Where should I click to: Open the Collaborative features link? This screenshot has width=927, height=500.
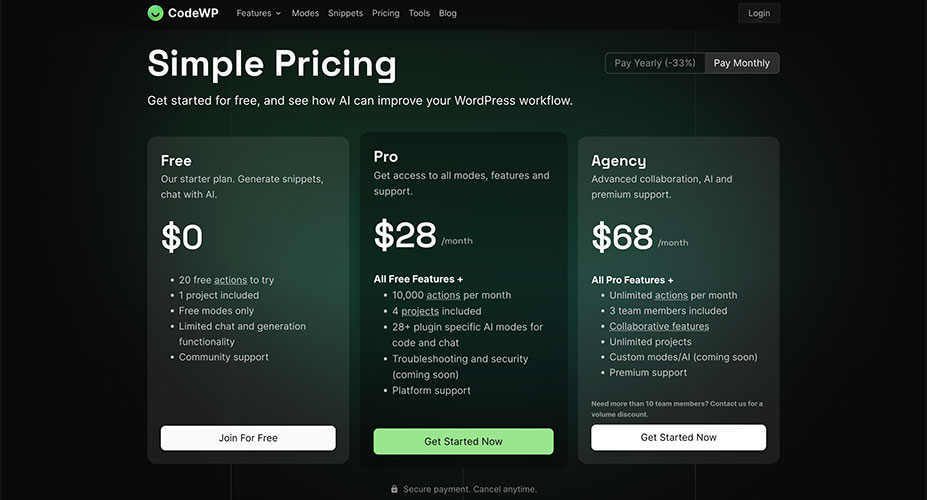[659, 326]
